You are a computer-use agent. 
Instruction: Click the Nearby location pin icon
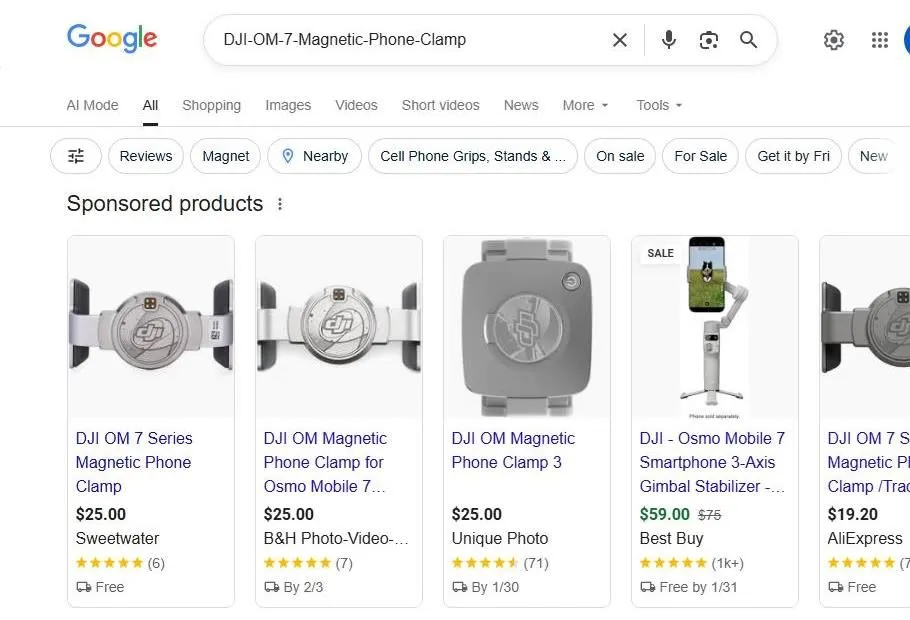coord(288,156)
